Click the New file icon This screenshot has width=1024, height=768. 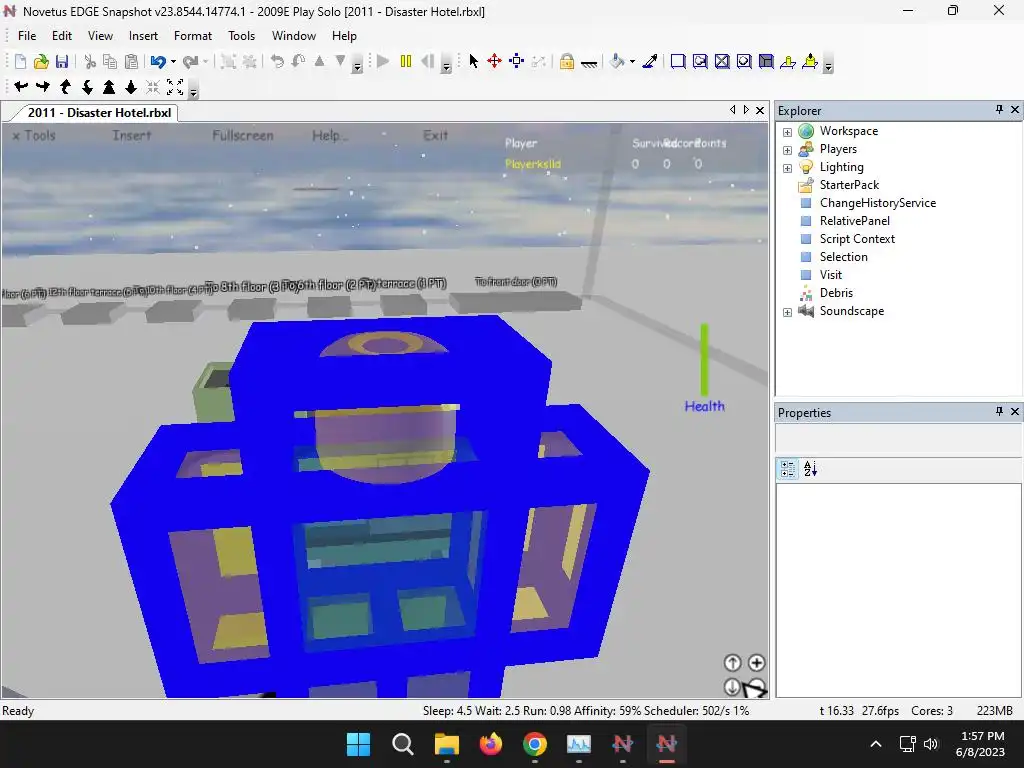(20, 61)
